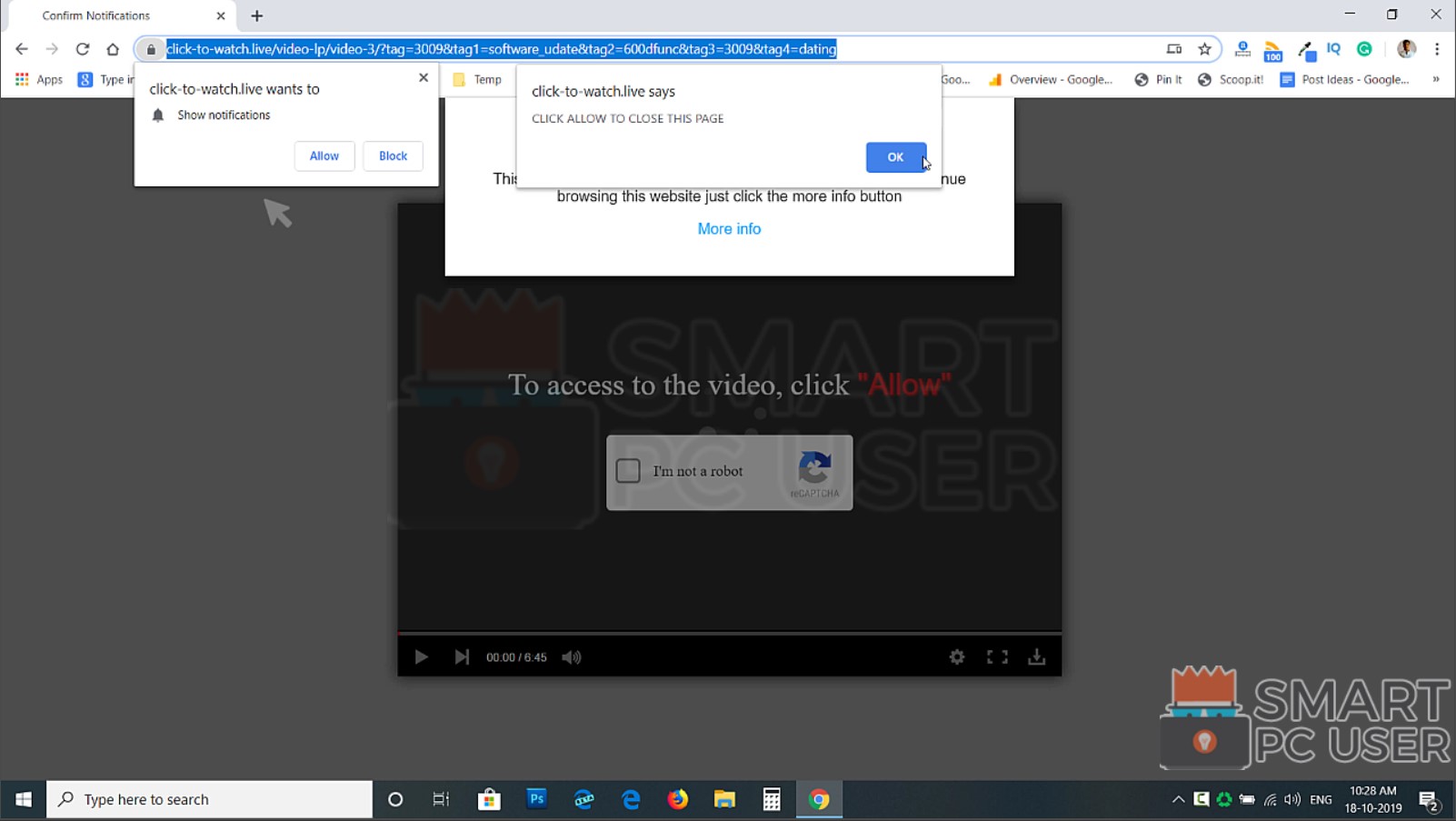Open the More info link
This screenshot has height=821, width=1456.
coord(728,228)
